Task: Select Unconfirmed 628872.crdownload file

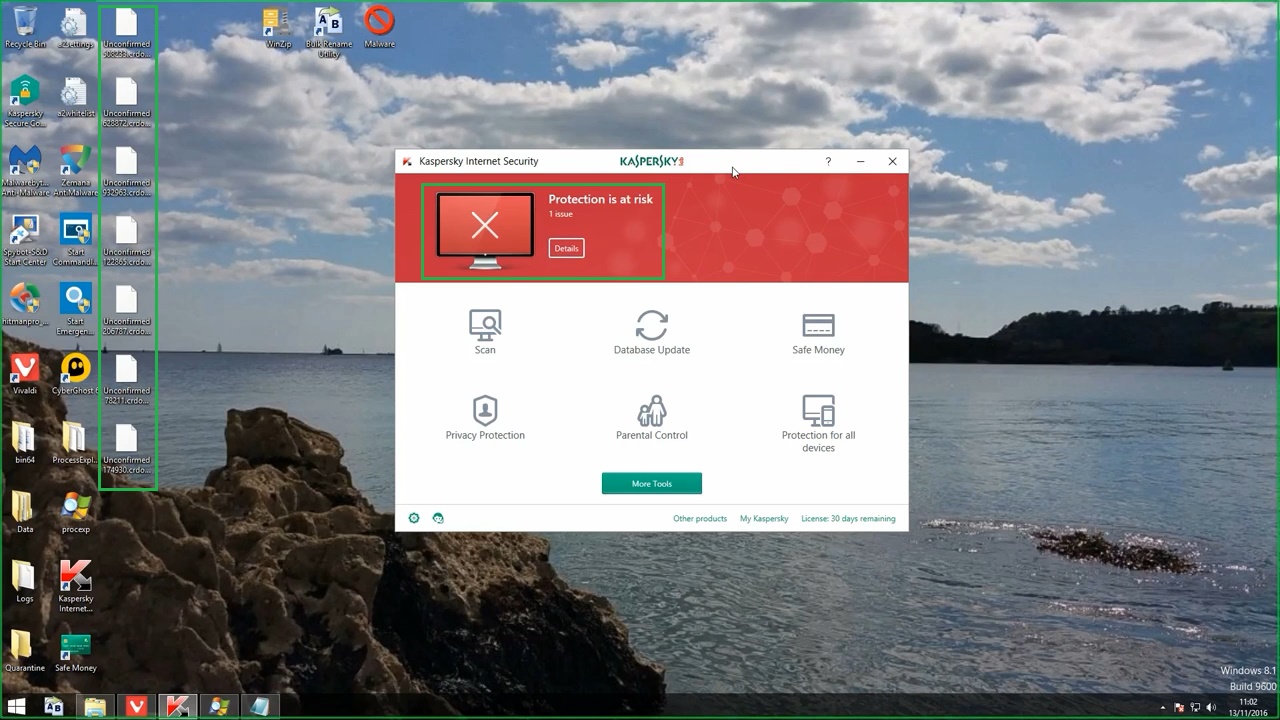Action: point(126,102)
